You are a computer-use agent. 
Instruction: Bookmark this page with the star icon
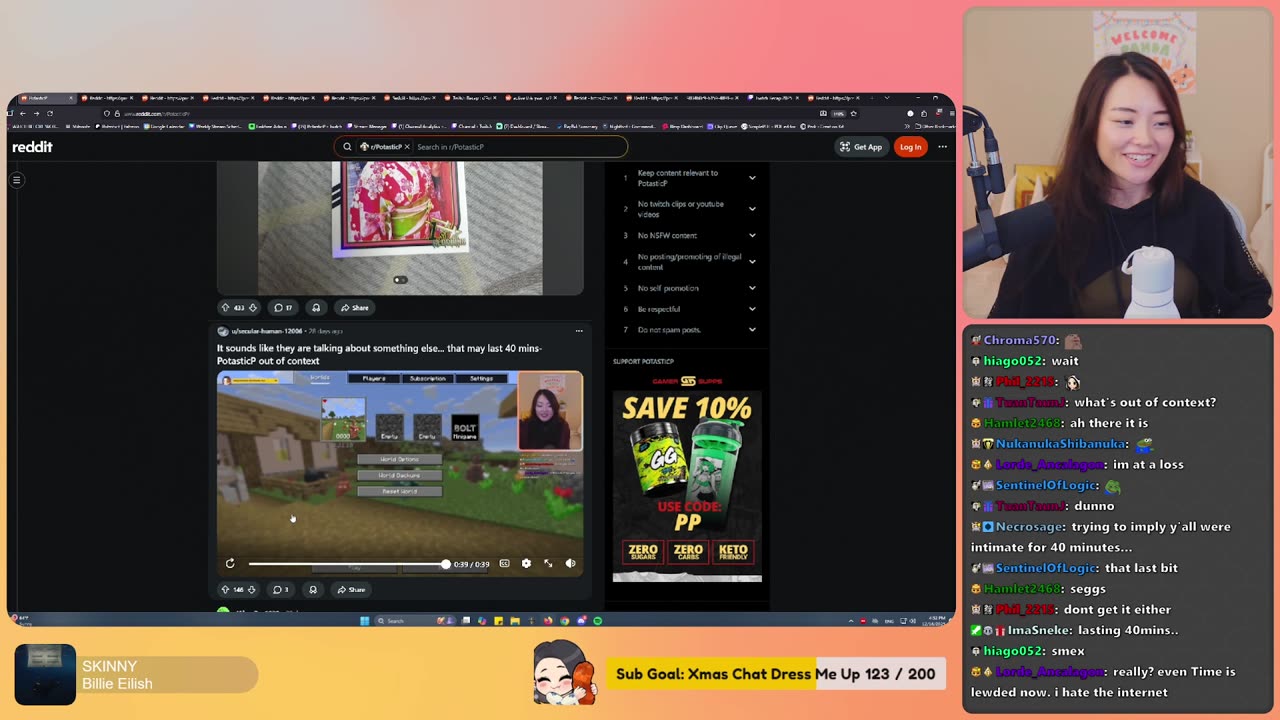853,113
